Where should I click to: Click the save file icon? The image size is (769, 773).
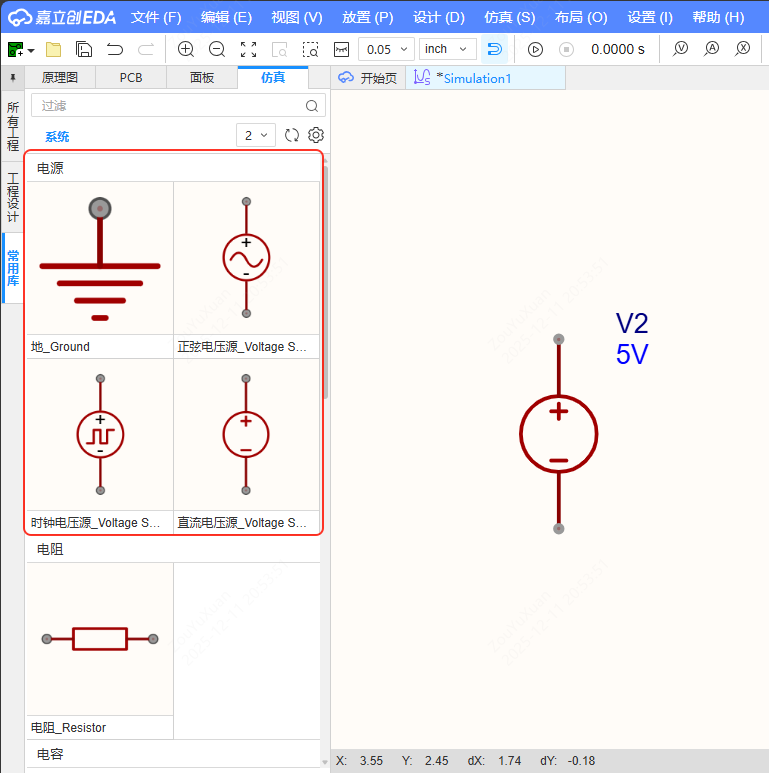[84, 49]
